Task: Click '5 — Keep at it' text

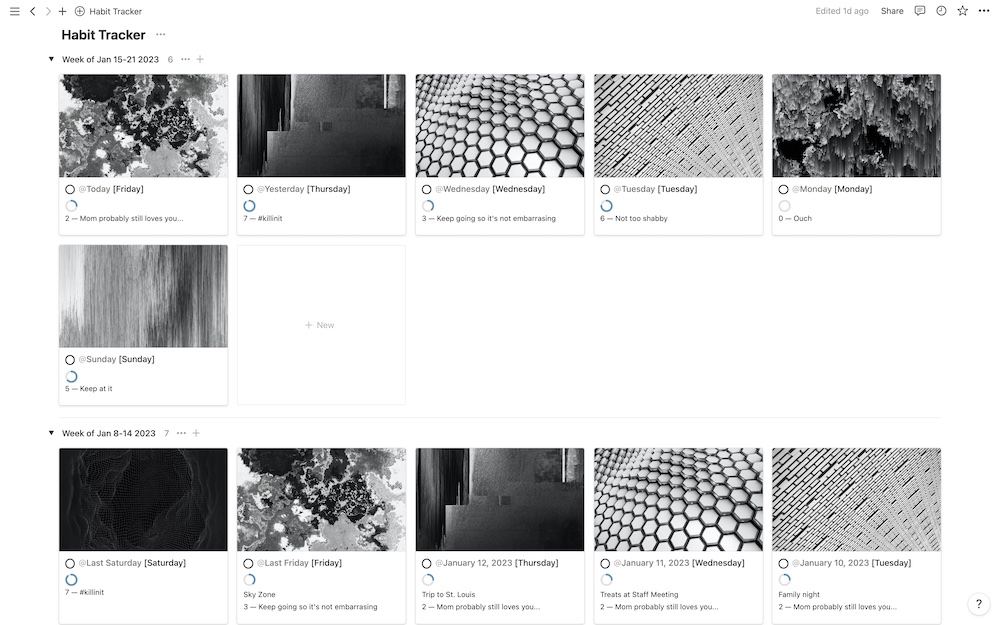Action: (x=89, y=388)
